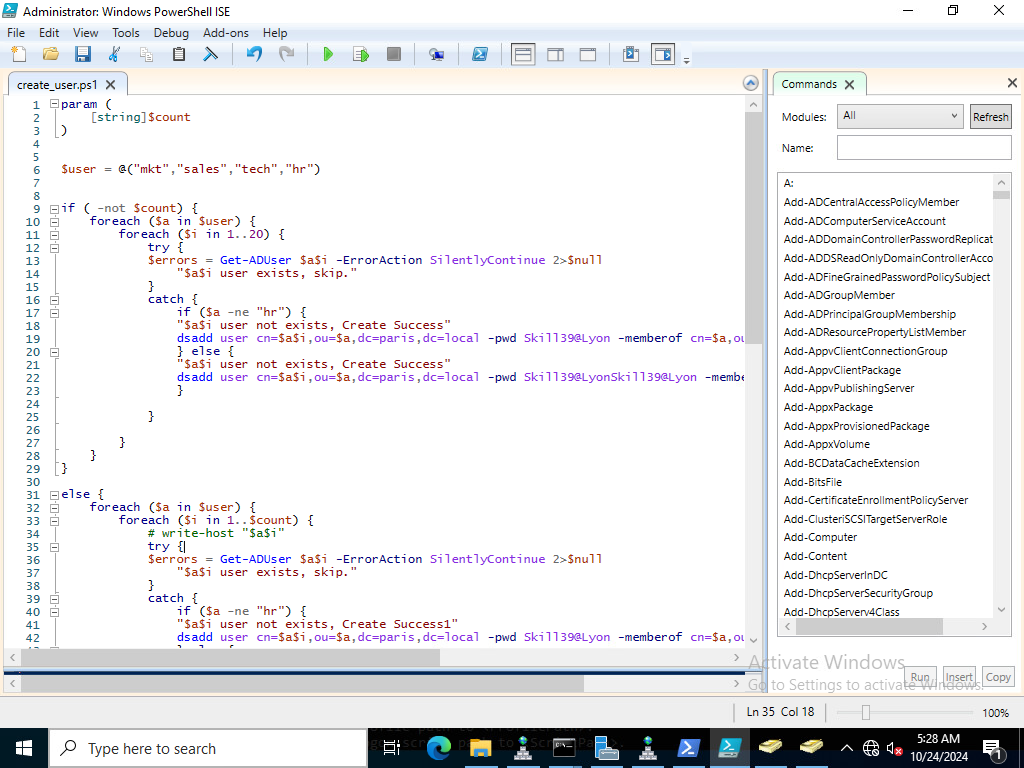
Task: Open the Add-ons menu
Action: 225,33
